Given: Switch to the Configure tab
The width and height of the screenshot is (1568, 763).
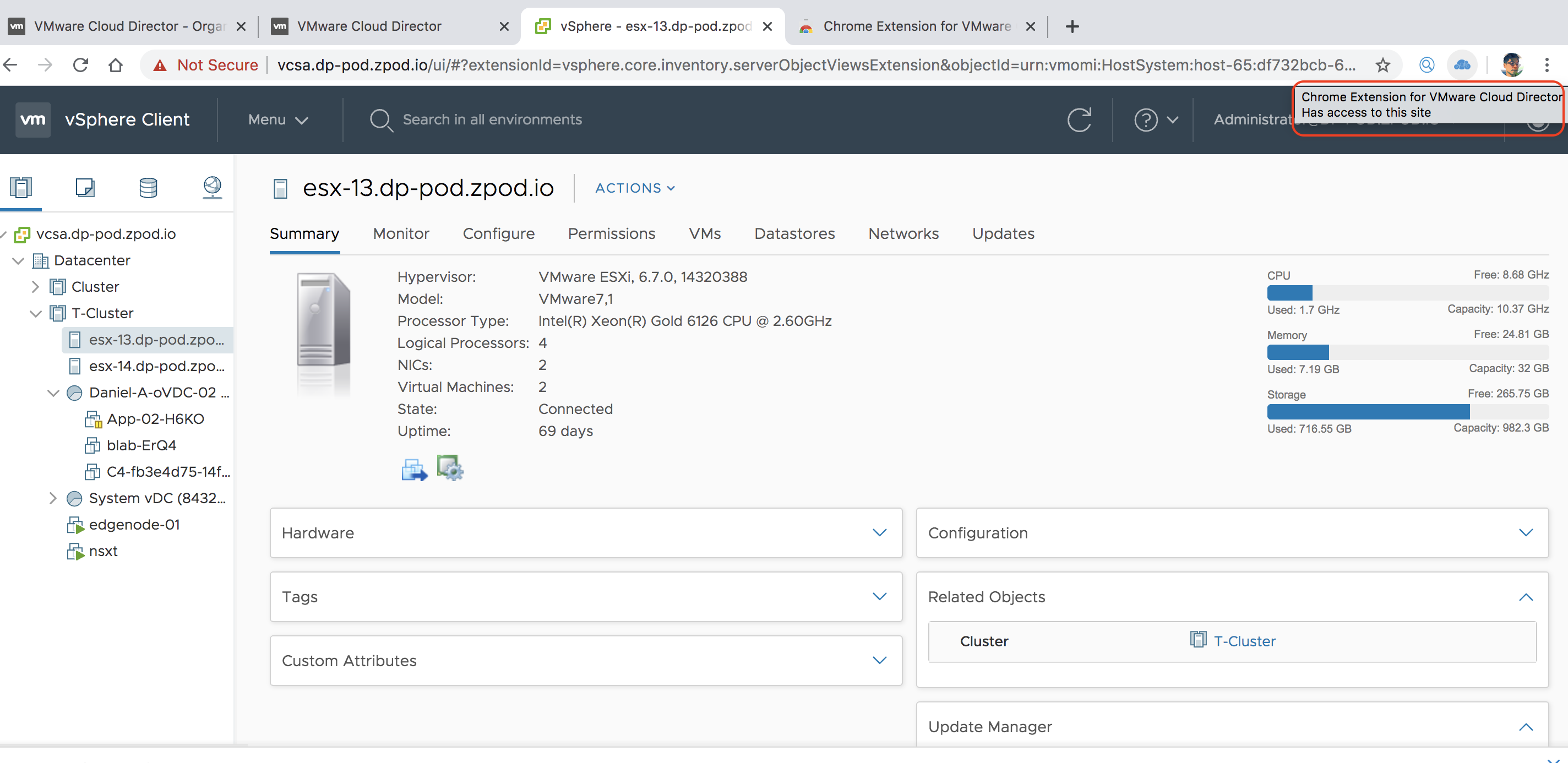Looking at the screenshot, I should point(498,233).
